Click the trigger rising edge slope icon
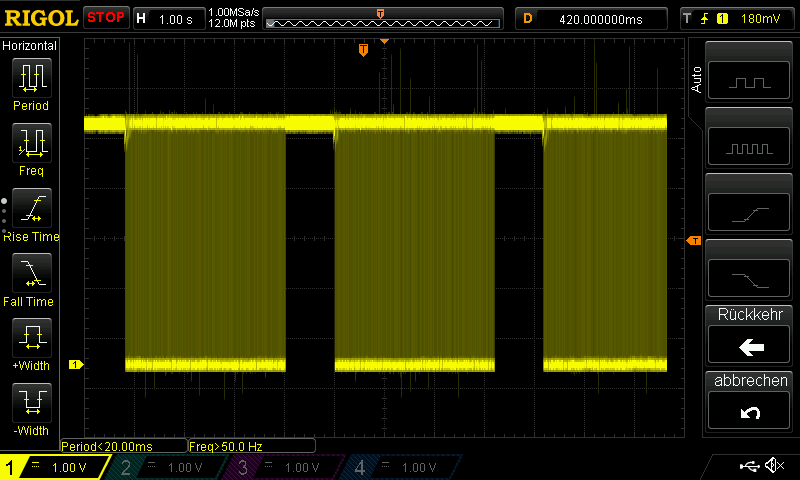Image resolution: width=800 pixels, height=480 pixels. (x=705, y=19)
